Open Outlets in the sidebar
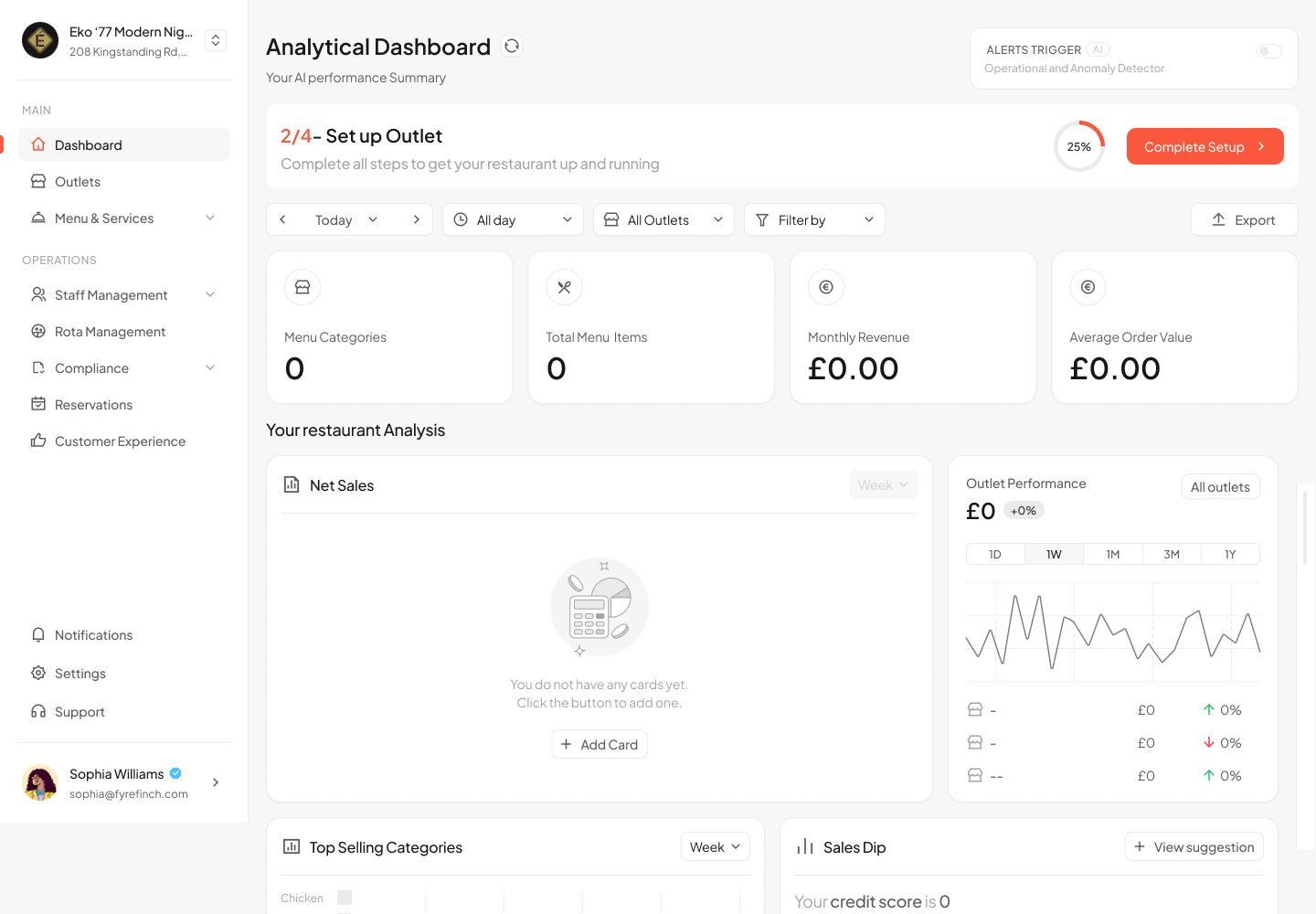 124,181
